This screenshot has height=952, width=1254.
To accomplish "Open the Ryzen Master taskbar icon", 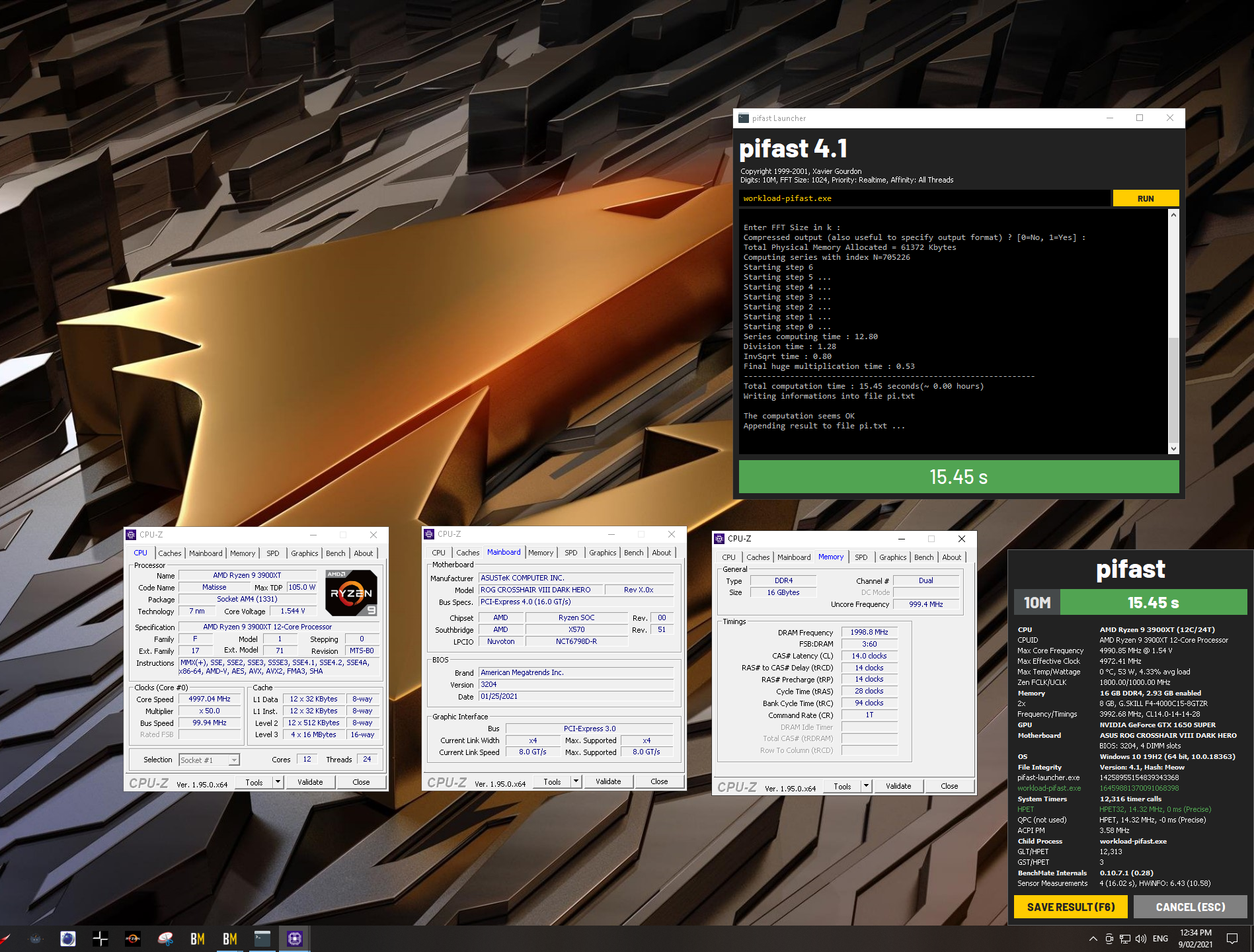I will [x=133, y=938].
